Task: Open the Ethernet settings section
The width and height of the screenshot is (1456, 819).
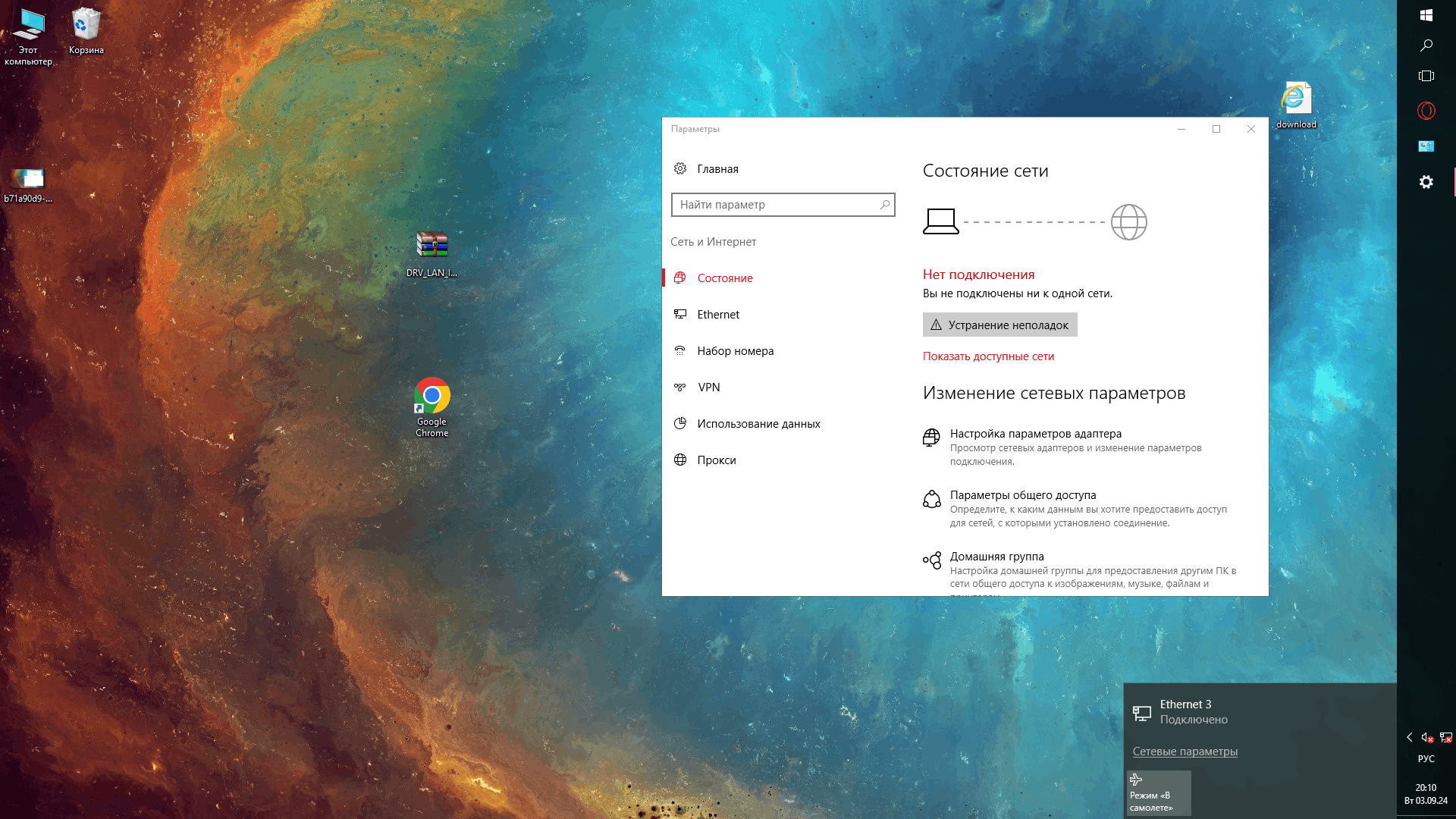Action: tap(717, 315)
